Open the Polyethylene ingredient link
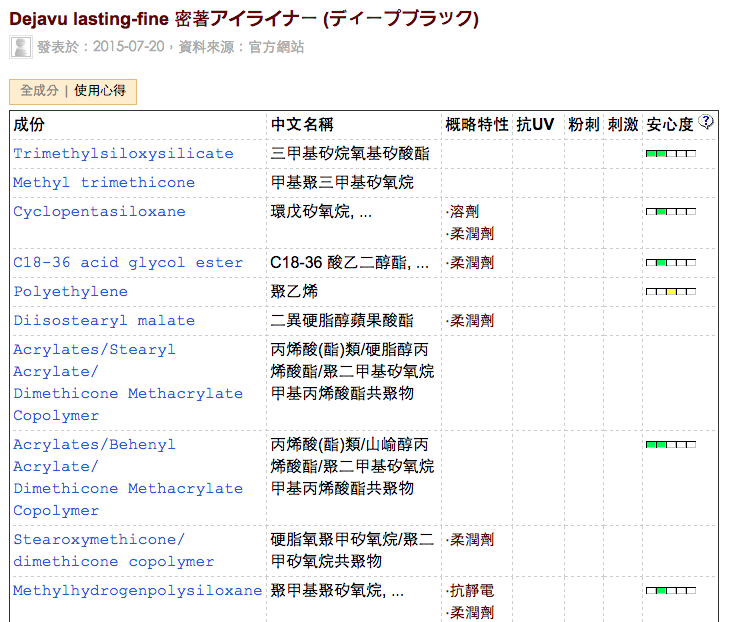This screenshot has width=741, height=622. 70,292
